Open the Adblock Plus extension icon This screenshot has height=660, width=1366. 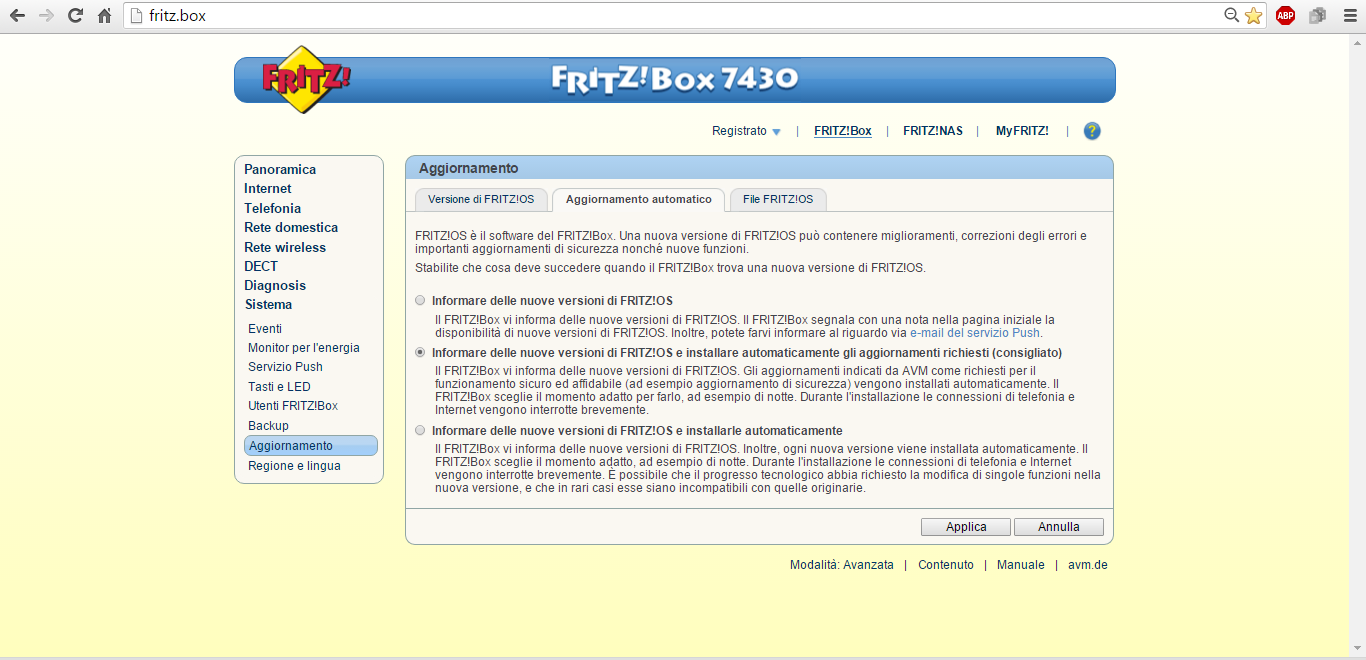click(1285, 16)
